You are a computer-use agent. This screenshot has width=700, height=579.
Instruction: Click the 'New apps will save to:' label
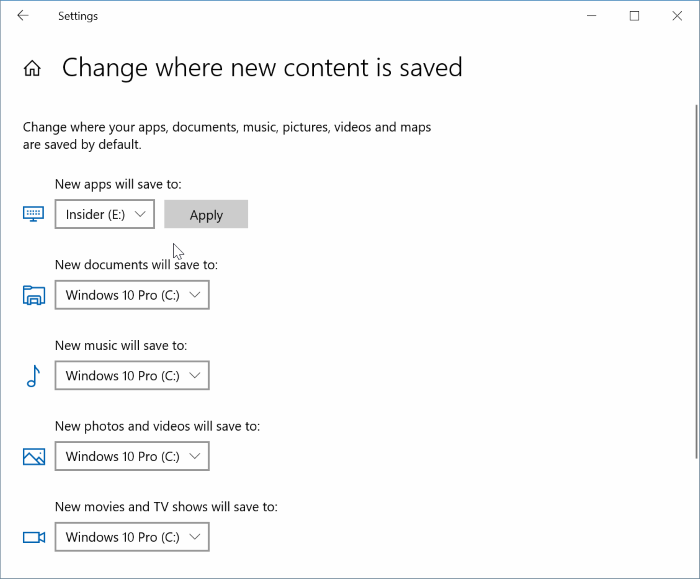pos(118,184)
